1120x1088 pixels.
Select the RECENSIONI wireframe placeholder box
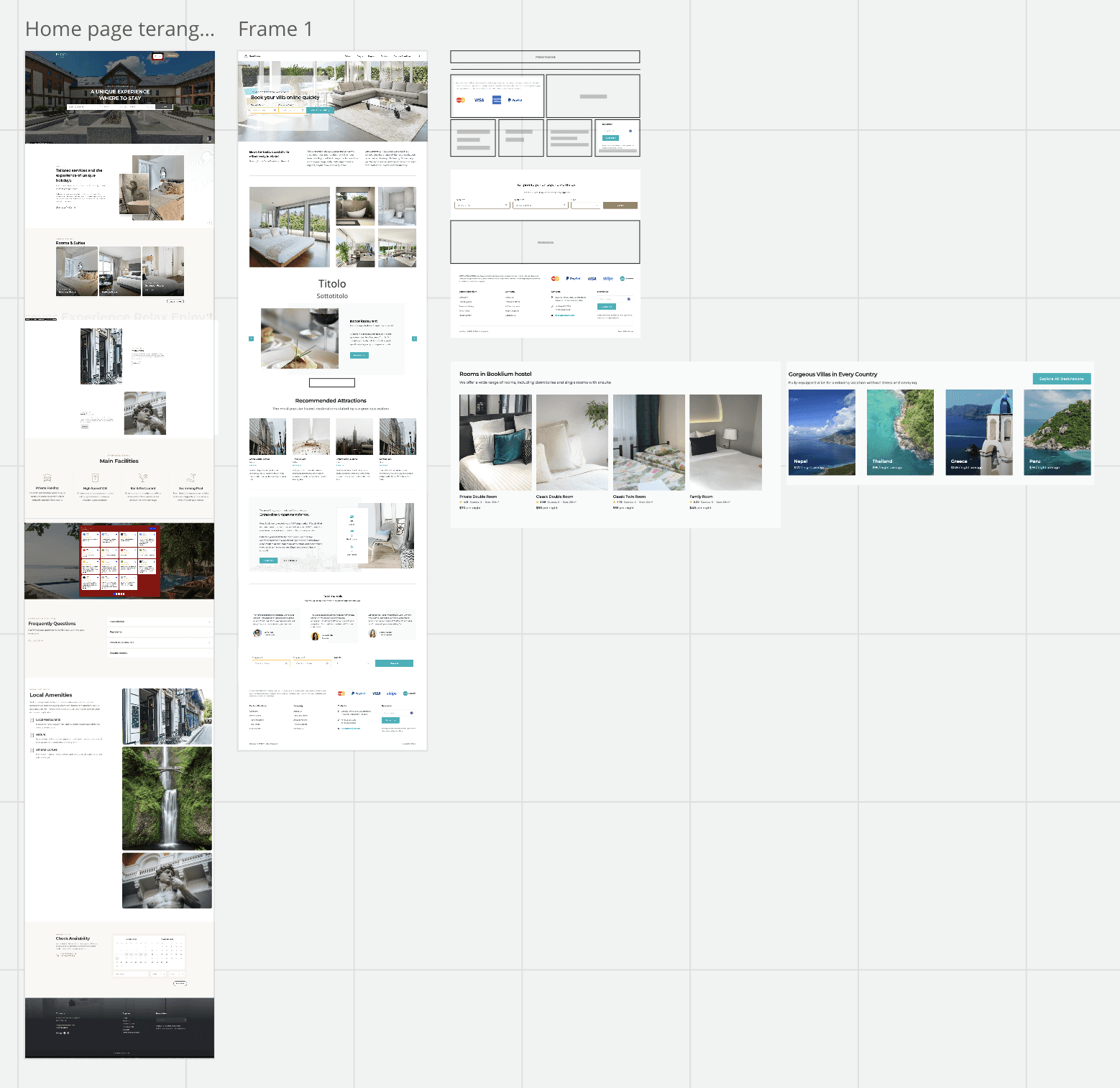click(545, 242)
